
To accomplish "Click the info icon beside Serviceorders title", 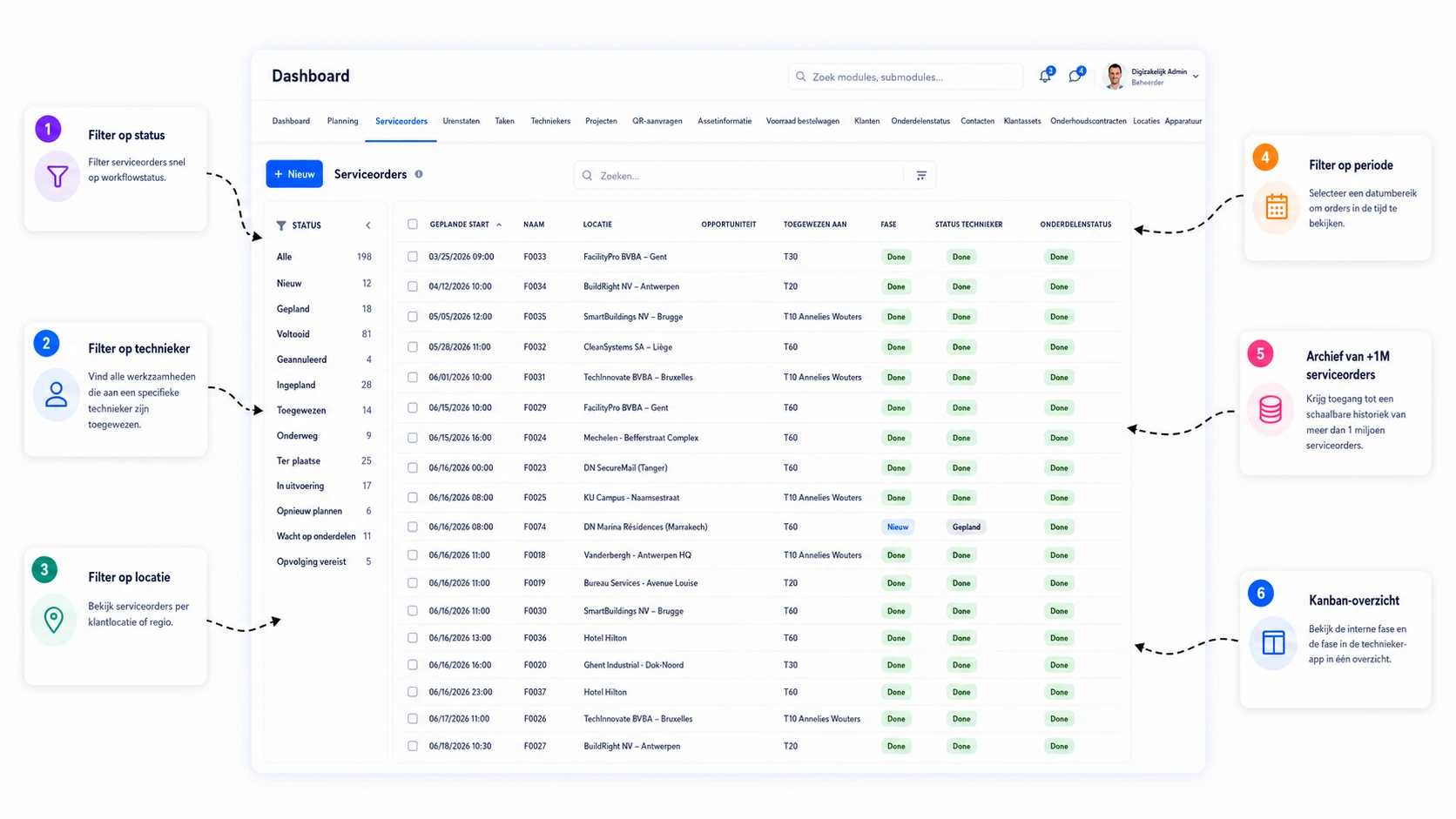I will pos(419,174).
